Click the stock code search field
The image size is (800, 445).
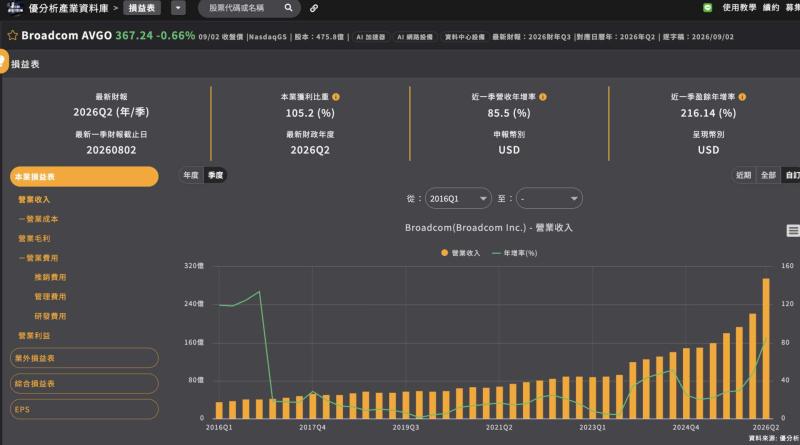coord(244,8)
